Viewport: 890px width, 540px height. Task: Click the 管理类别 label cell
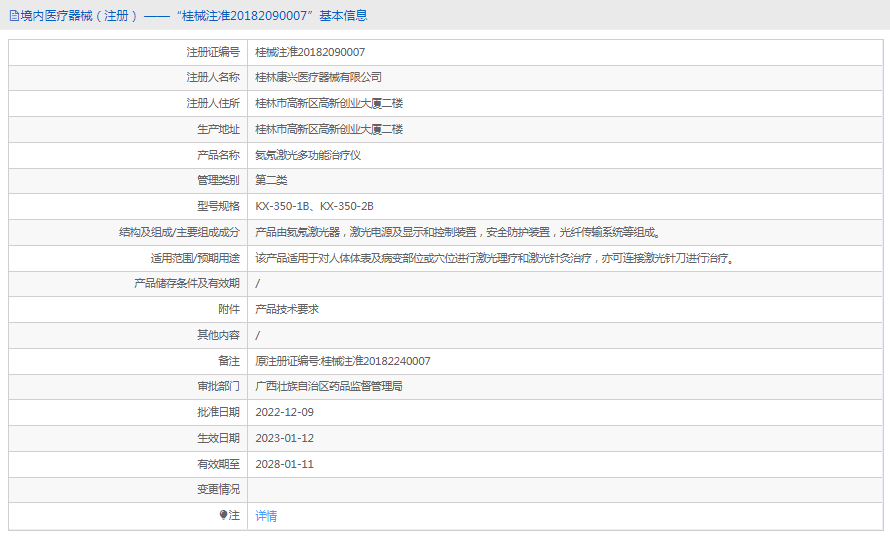[x=128, y=180]
